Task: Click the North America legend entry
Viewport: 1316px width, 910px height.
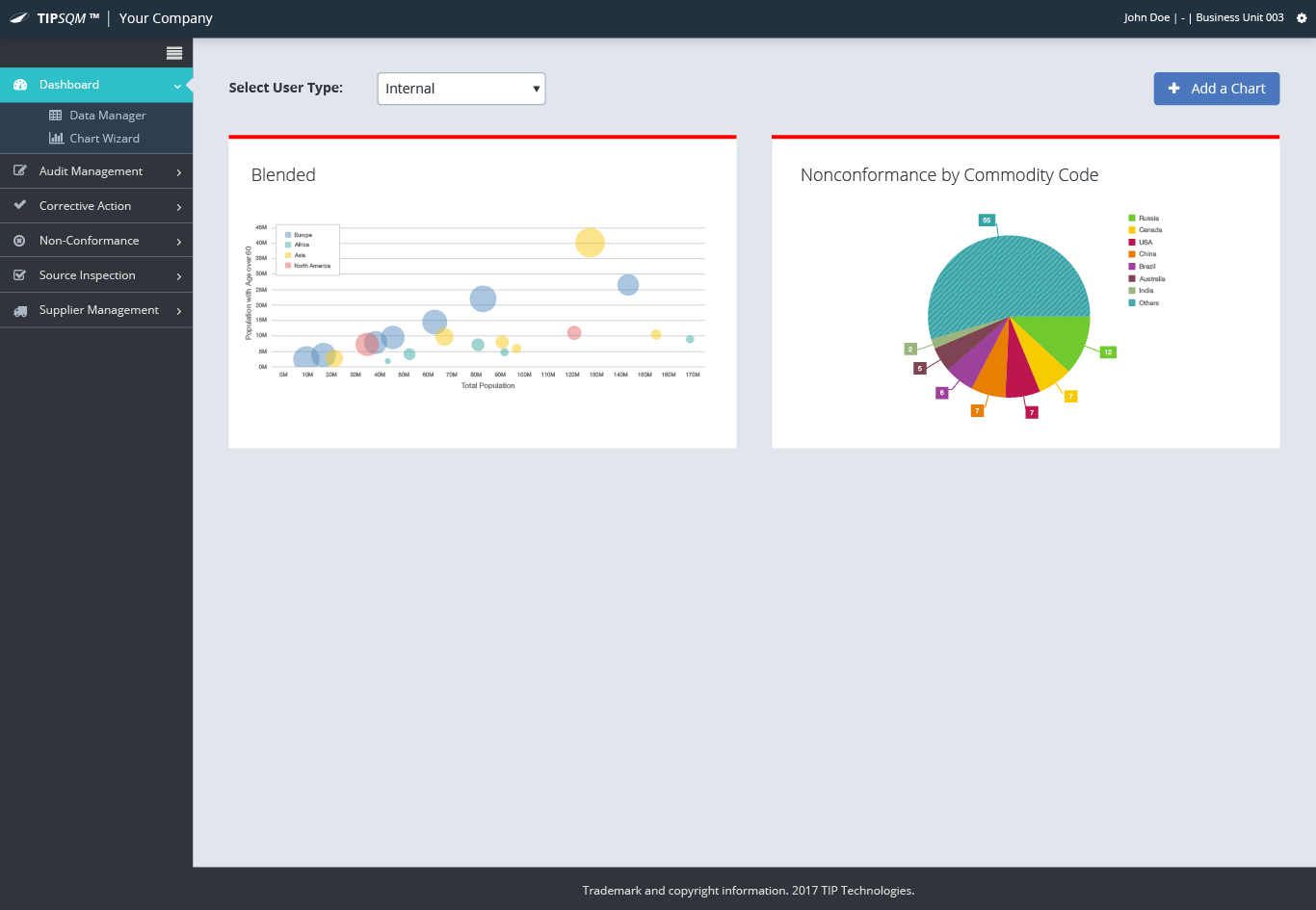Action: (x=307, y=266)
